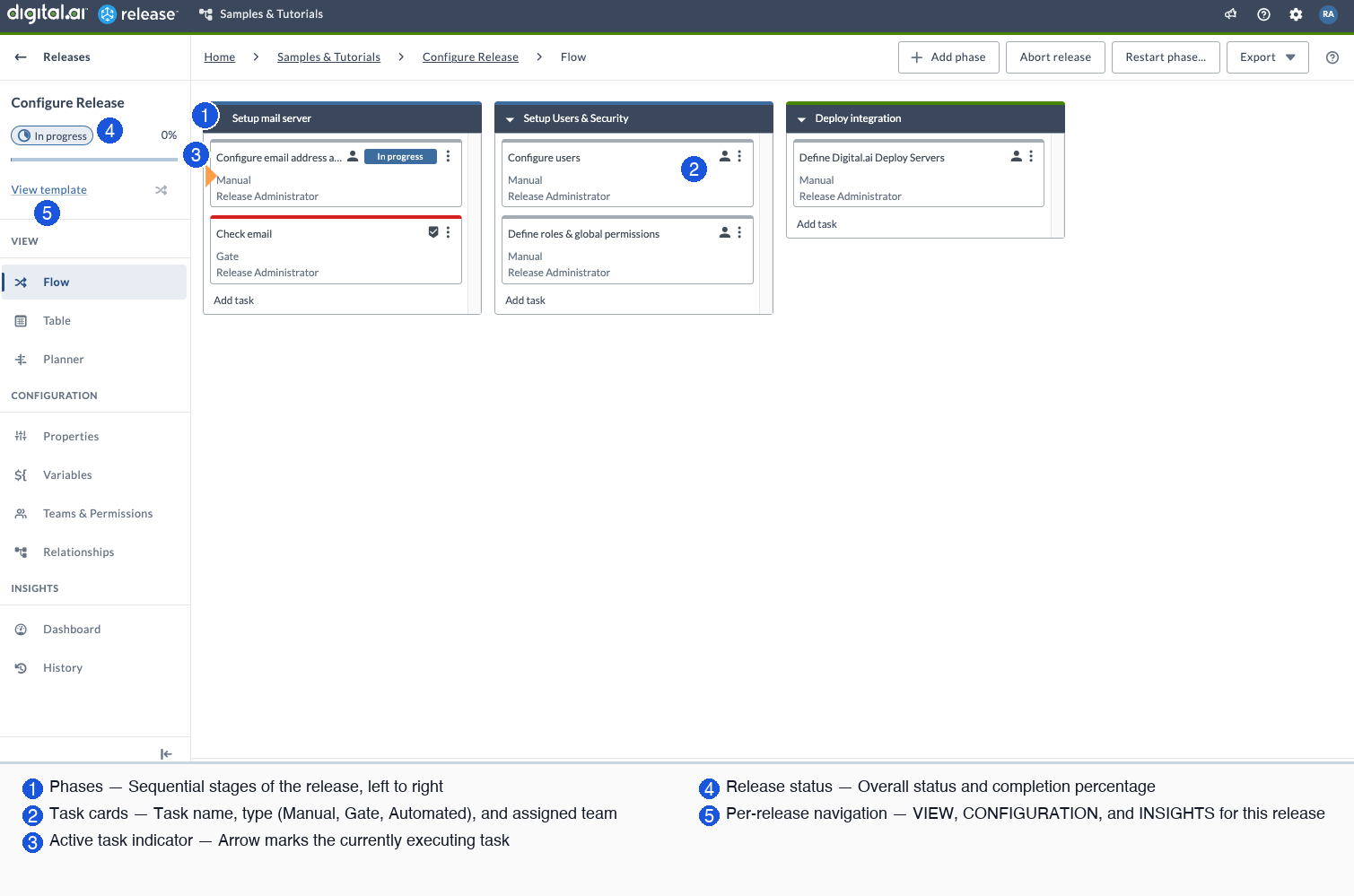1354x896 pixels.
Task: Click the digital.ai release logo
Action: click(92, 13)
